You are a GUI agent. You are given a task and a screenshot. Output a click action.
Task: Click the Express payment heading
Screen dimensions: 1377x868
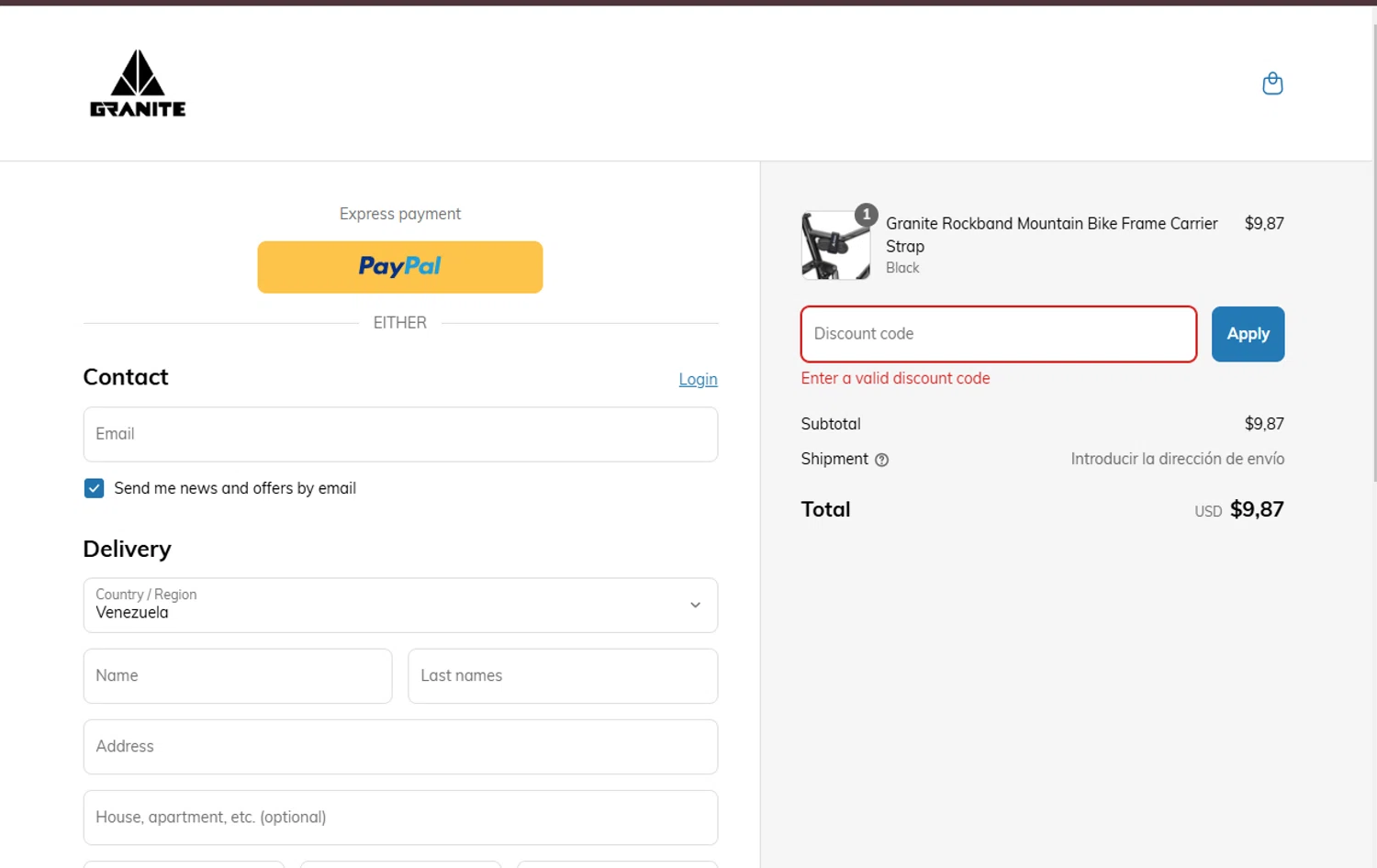400,214
